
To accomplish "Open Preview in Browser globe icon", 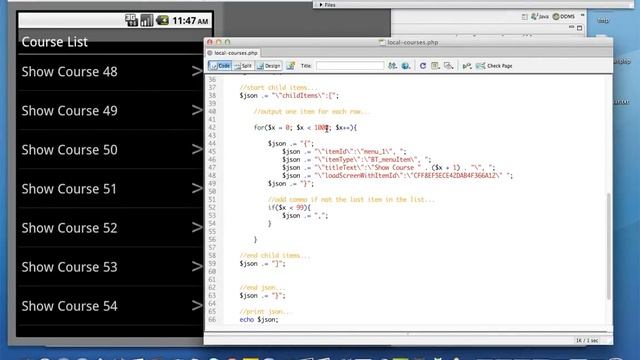I will coord(406,66).
